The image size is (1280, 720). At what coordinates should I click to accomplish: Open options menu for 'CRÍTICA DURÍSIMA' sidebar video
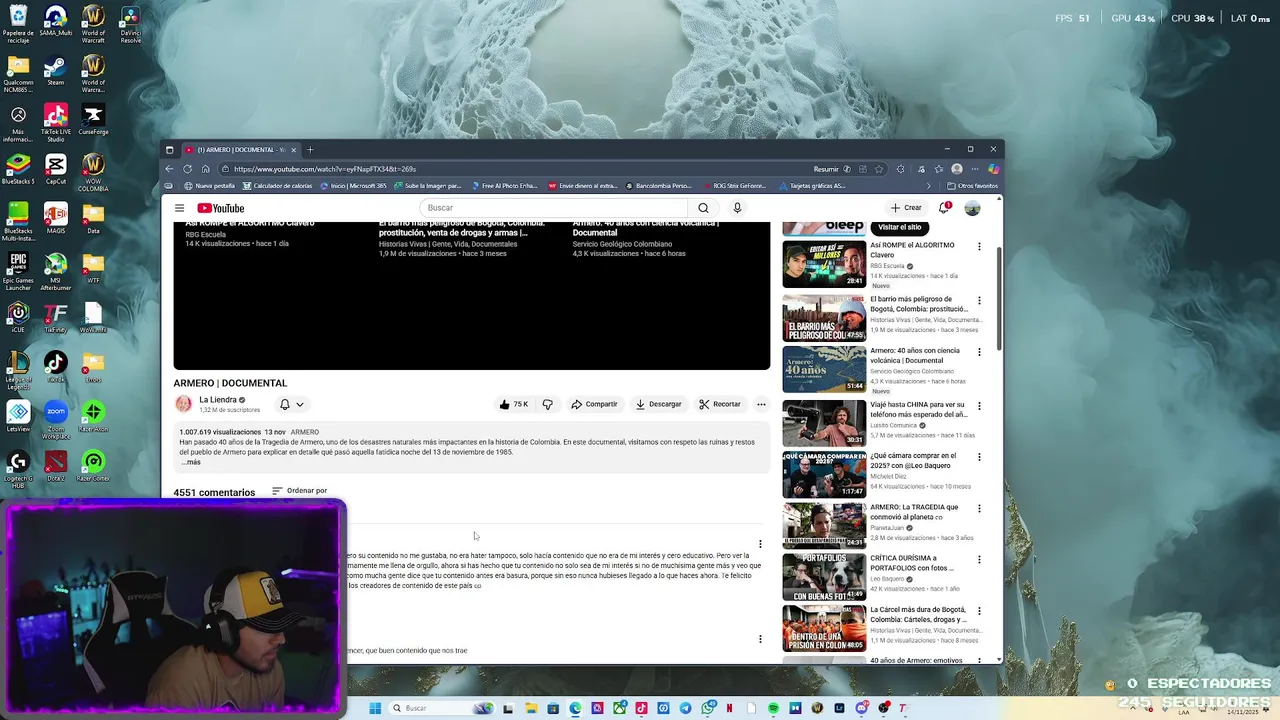tap(979, 560)
